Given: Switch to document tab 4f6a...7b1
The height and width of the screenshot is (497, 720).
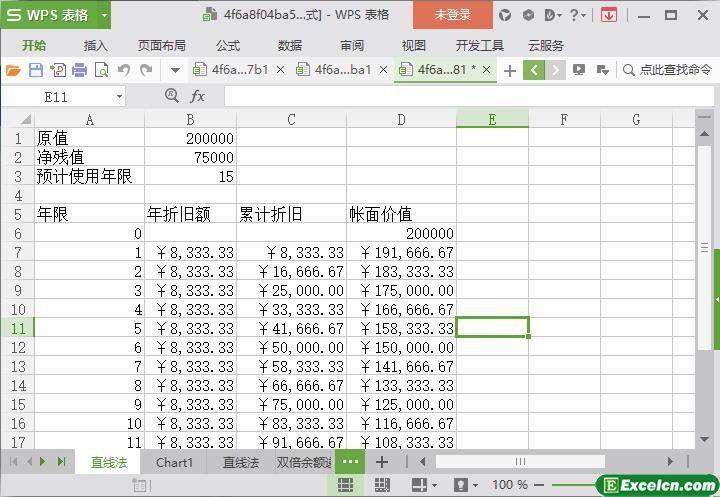Looking at the screenshot, I should pos(240,70).
